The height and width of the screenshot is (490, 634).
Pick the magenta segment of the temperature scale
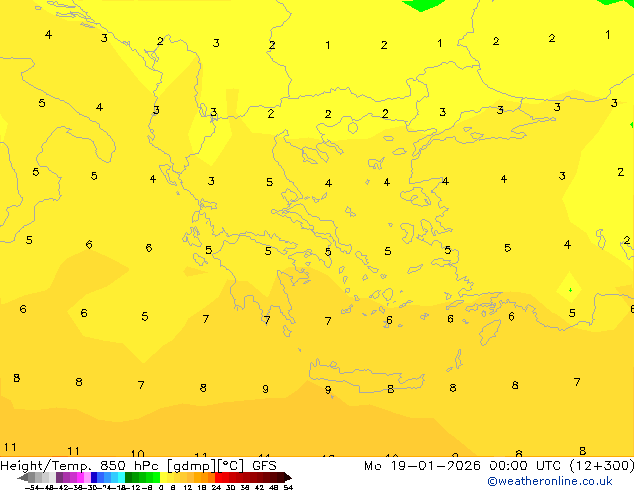pyautogui.click(x=80, y=477)
